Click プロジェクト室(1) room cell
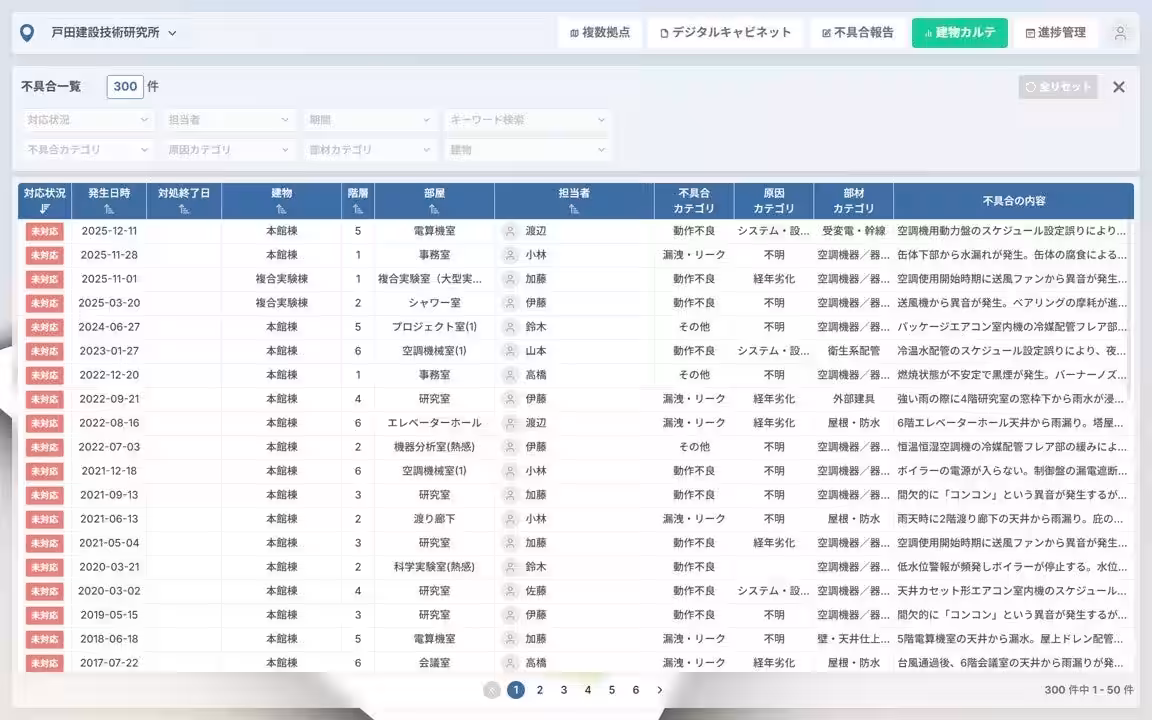The height and width of the screenshot is (720, 1152). [434, 327]
